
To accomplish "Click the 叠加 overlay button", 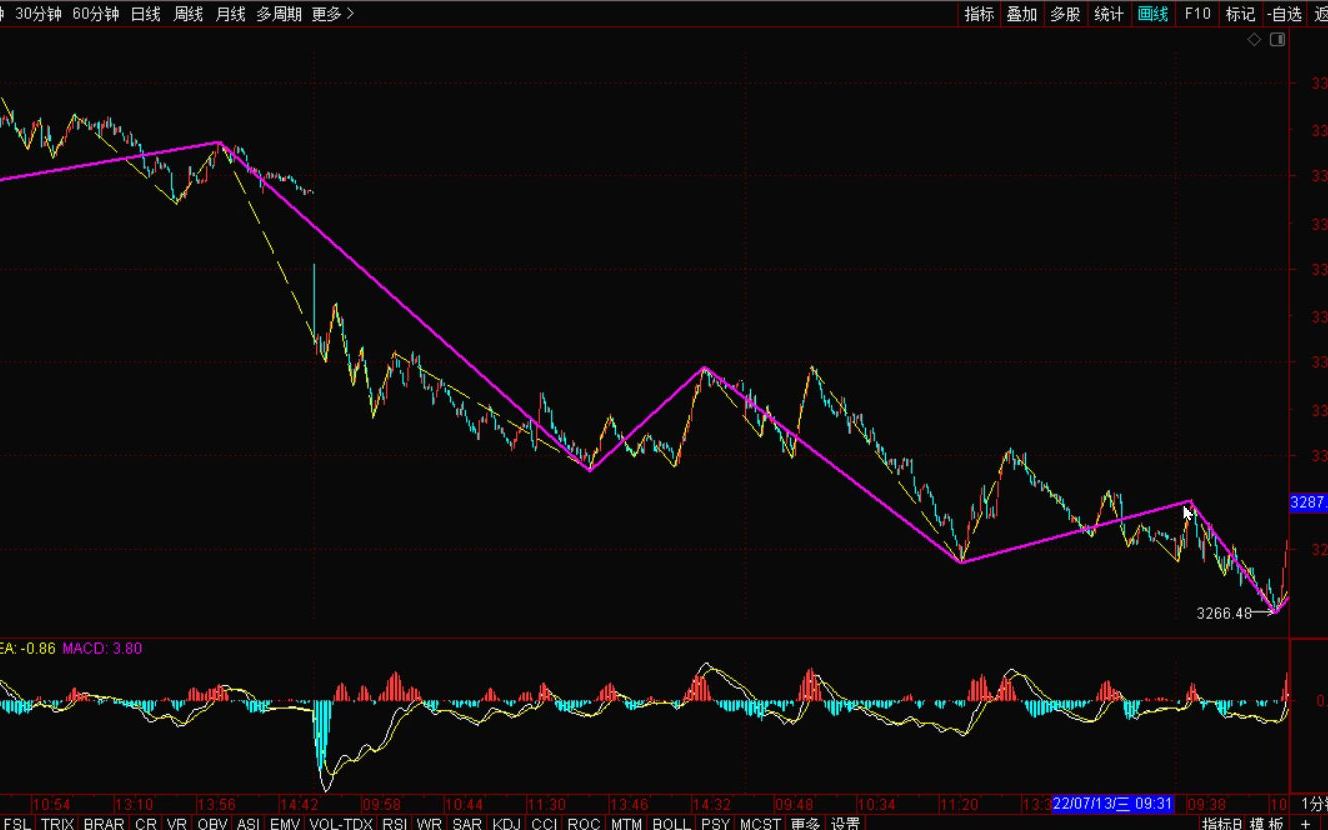I will pos(1021,14).
